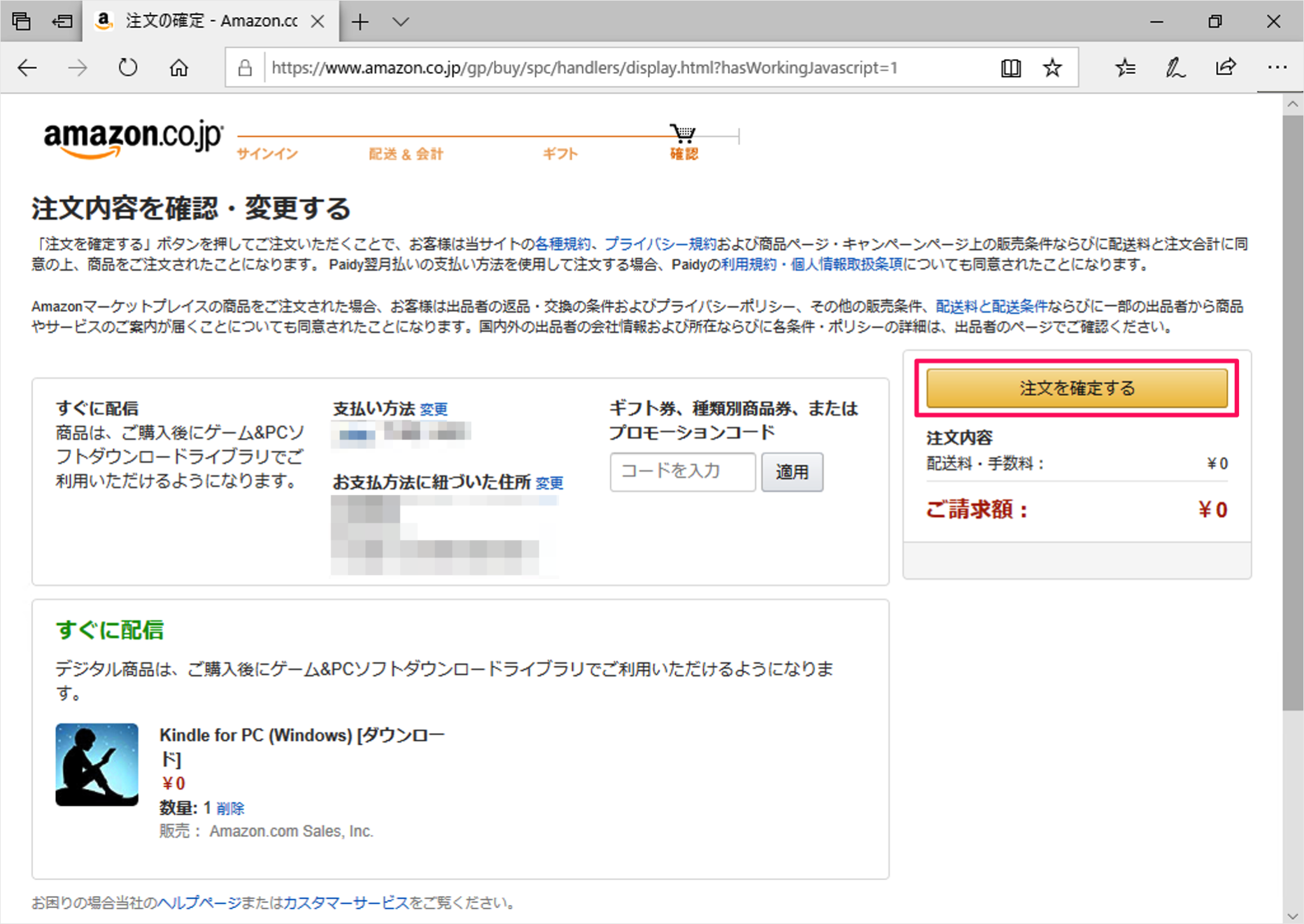The image size is (1304, 924).
Task: Navigate back to the previous page
Action: (x=27, y=68)
